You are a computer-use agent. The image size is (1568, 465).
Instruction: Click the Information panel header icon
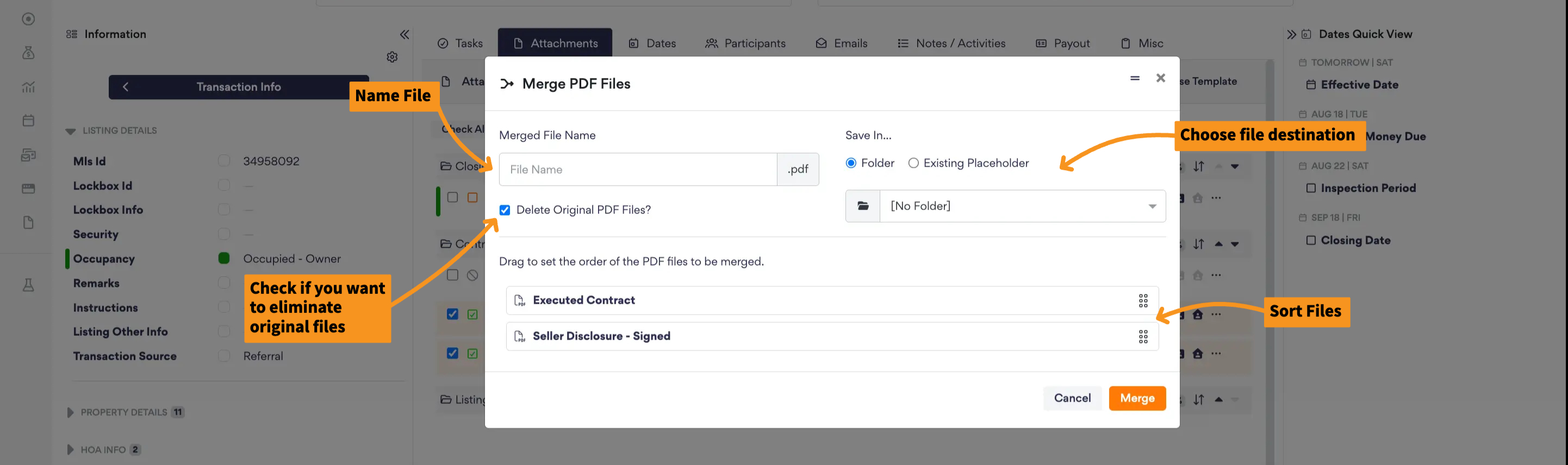71,35
